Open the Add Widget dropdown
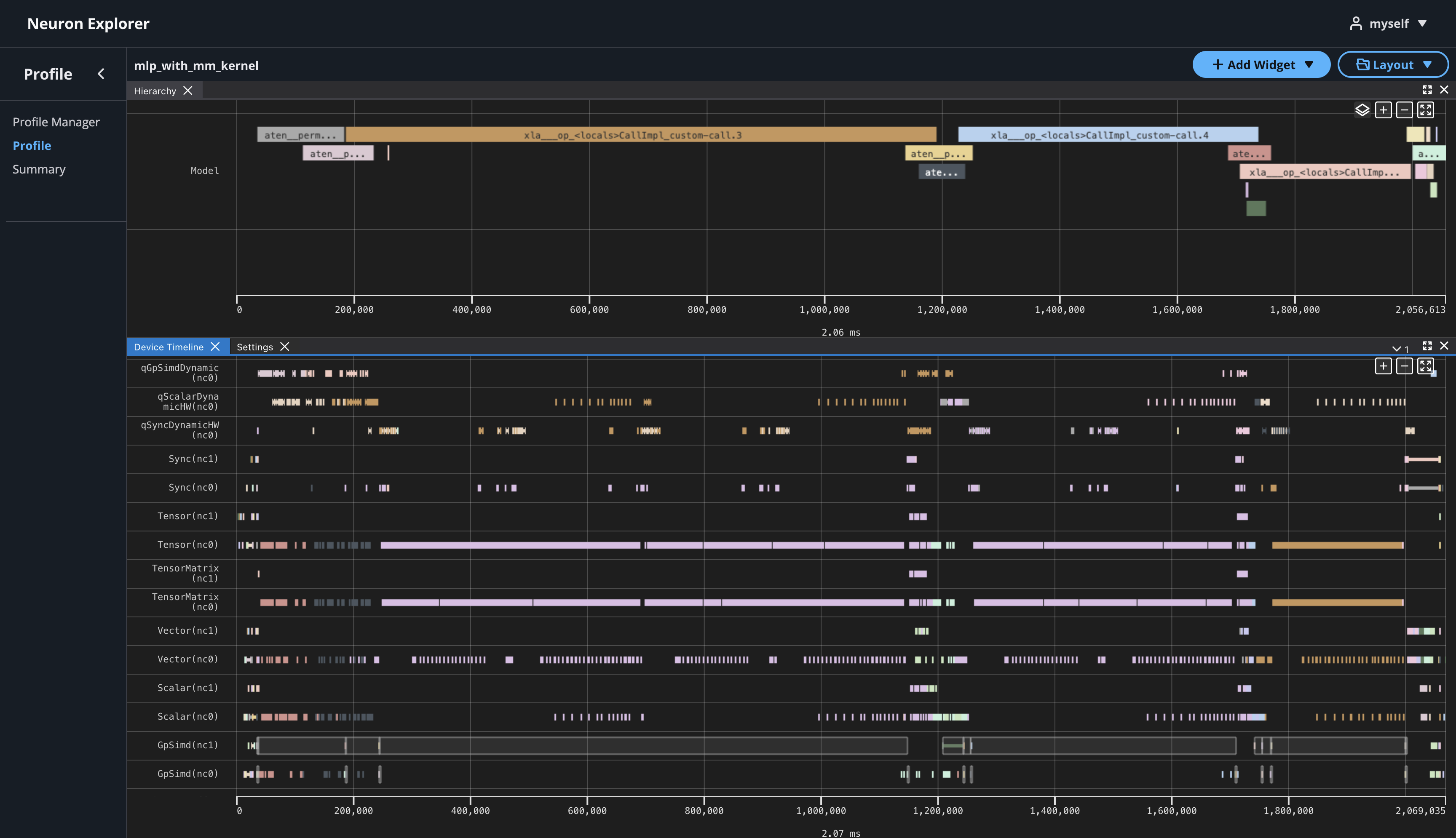This screenshot has width=1456, height=838. pyautogui.click(x=1261, y=64)
